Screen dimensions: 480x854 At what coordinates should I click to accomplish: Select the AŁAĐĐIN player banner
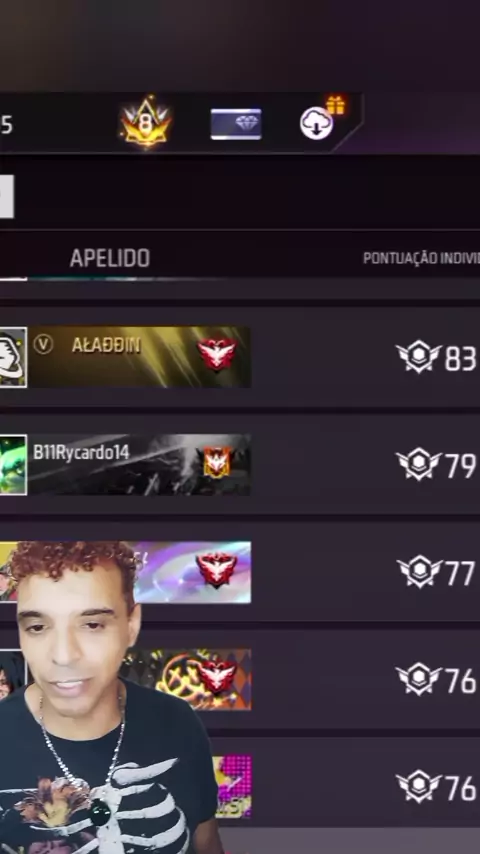(x=139, y=357)
